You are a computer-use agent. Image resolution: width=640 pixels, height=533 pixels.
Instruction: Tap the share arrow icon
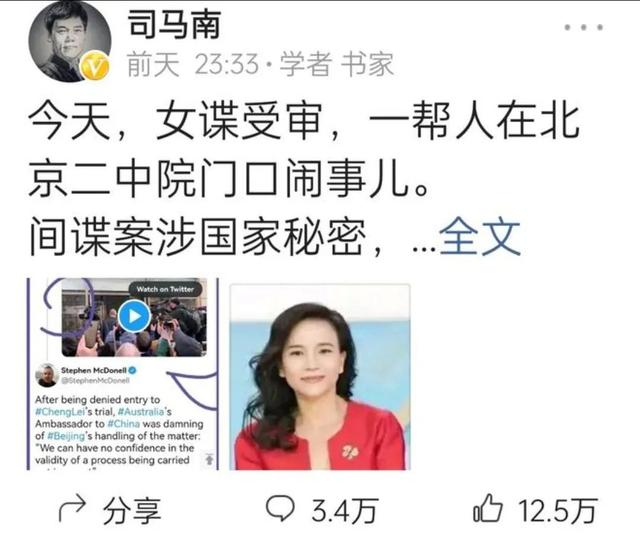[x=72, y=509]
